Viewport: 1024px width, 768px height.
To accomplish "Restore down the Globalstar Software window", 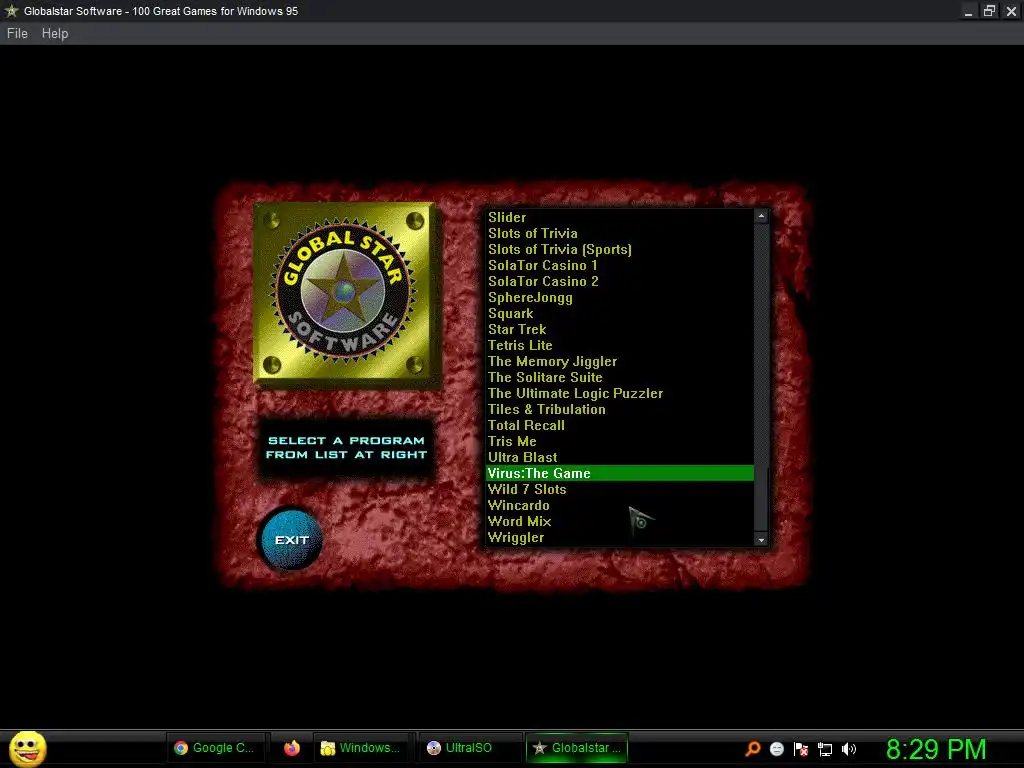I will [989, 11].
